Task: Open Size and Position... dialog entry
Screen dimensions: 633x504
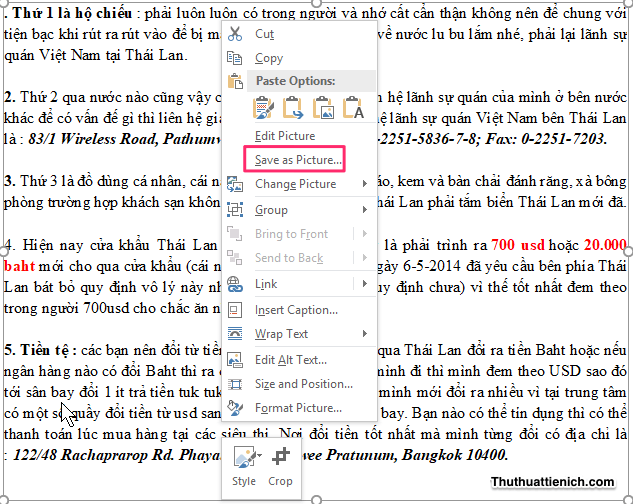Action: [304, 384]
